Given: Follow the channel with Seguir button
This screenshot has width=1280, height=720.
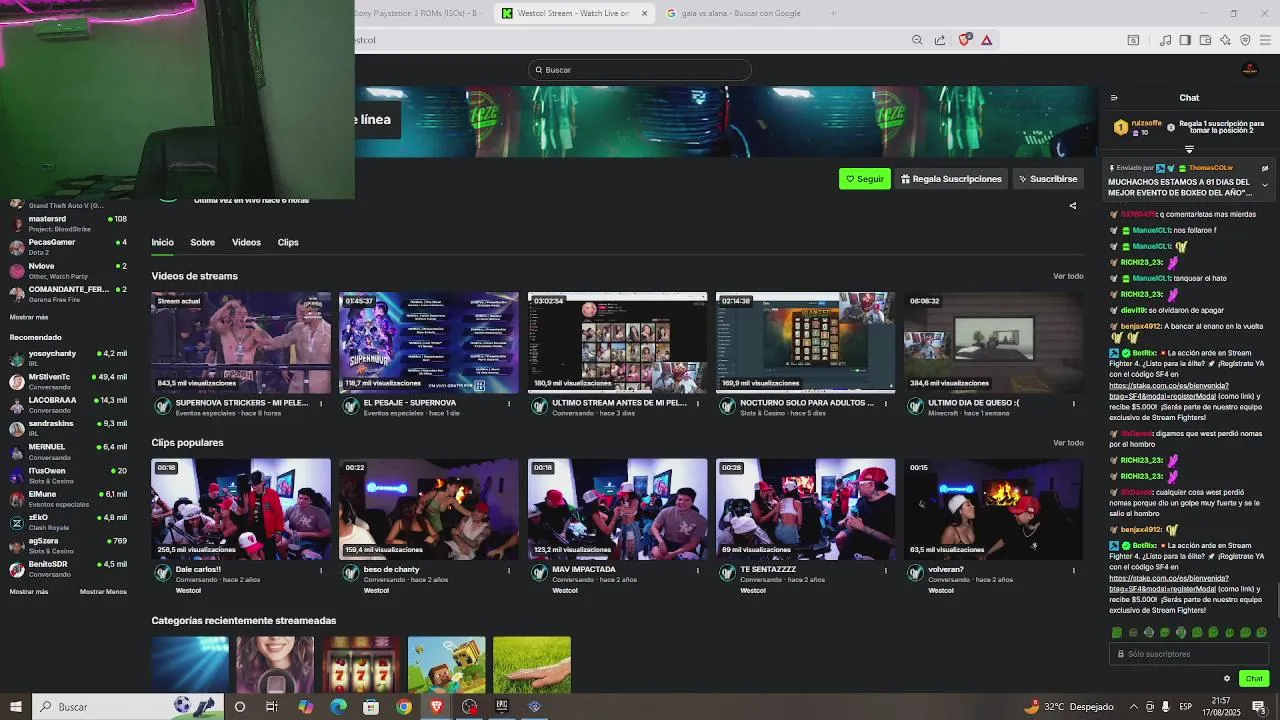Looking at the screenshot, I should click(x=865, y=179).
